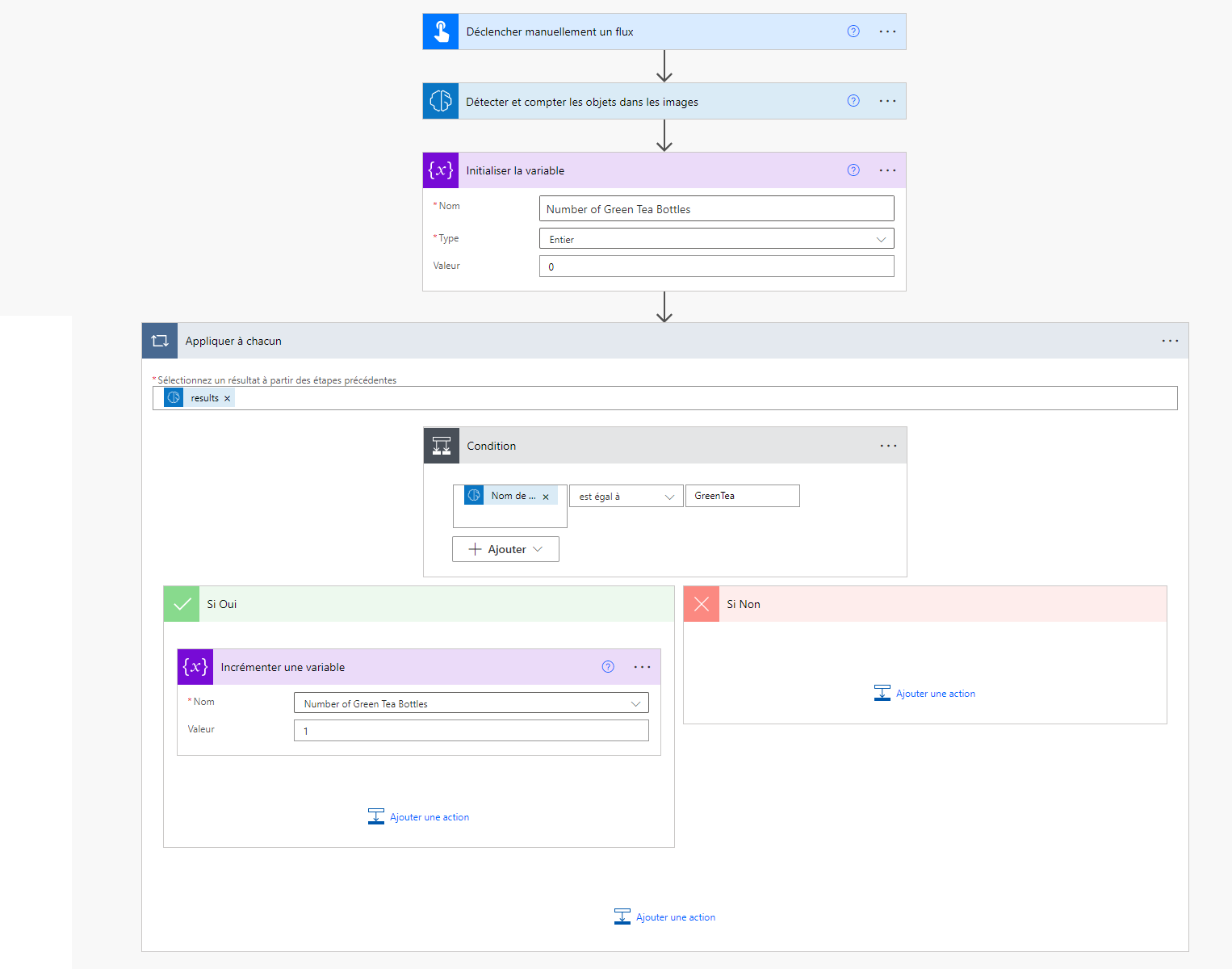Click the increment Valeur field containing 1

tap(471, 731)
